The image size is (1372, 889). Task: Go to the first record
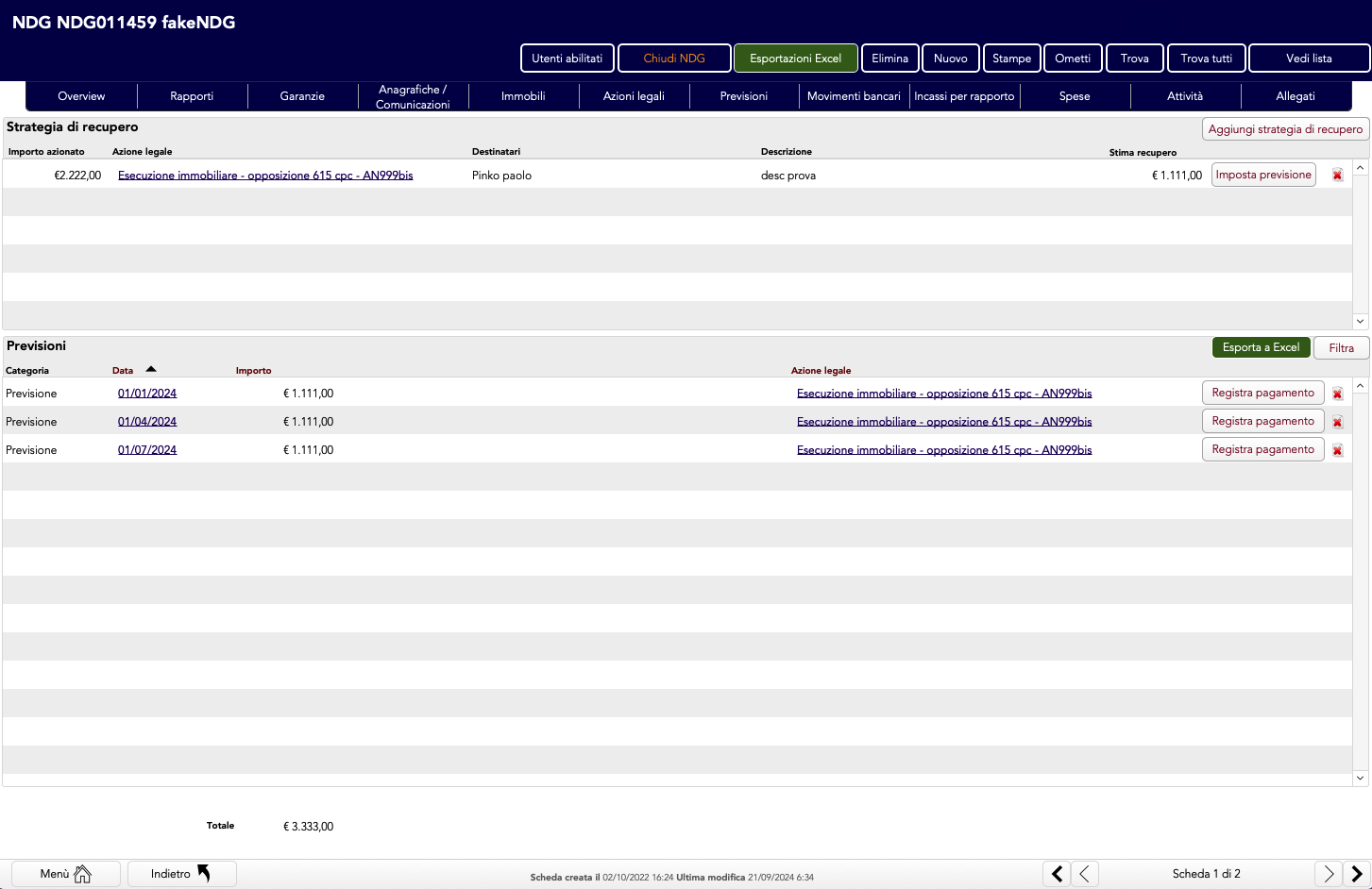pyautogui.click(x=1057, y=874)
